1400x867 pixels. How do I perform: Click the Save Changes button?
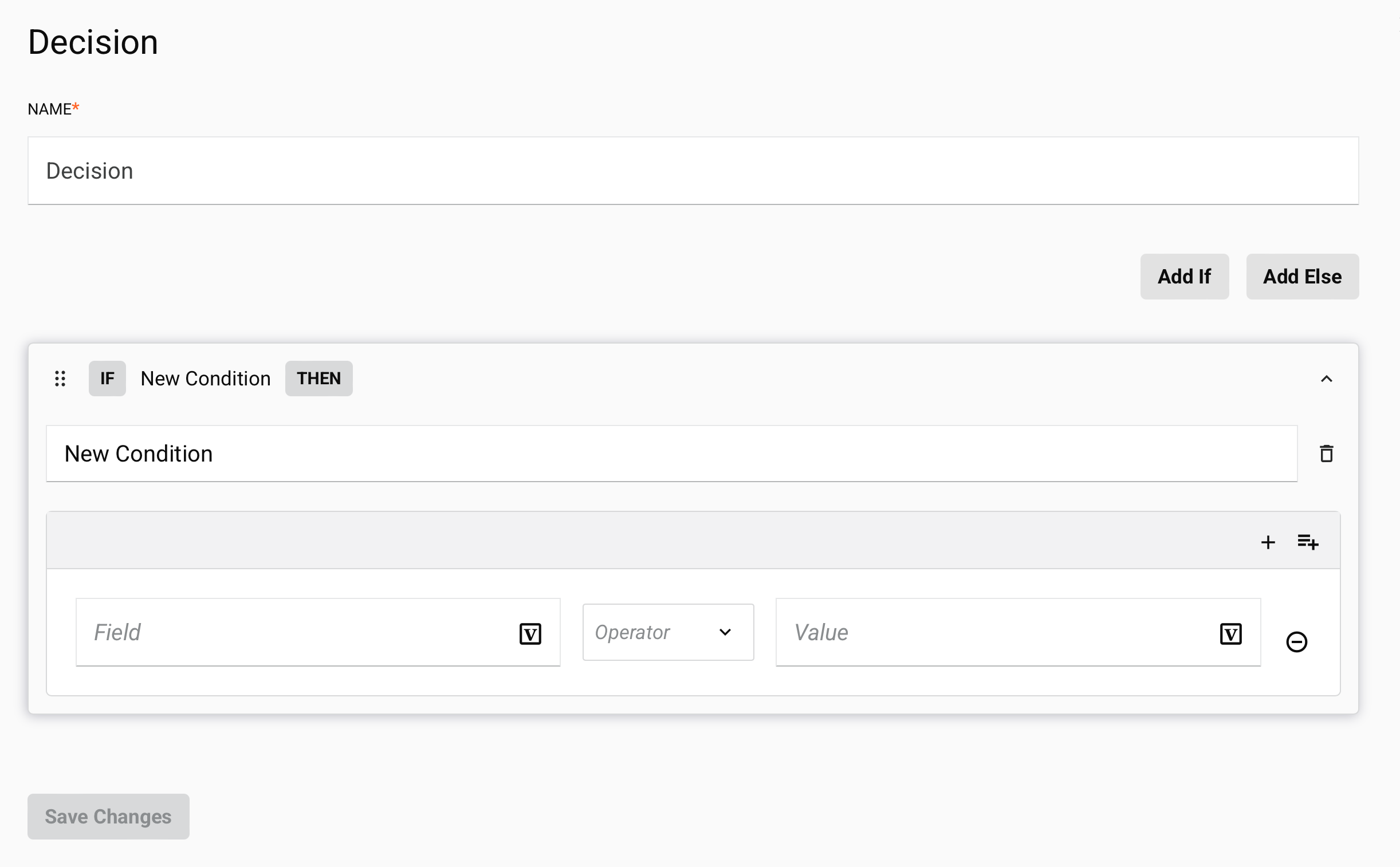(108, 816)
